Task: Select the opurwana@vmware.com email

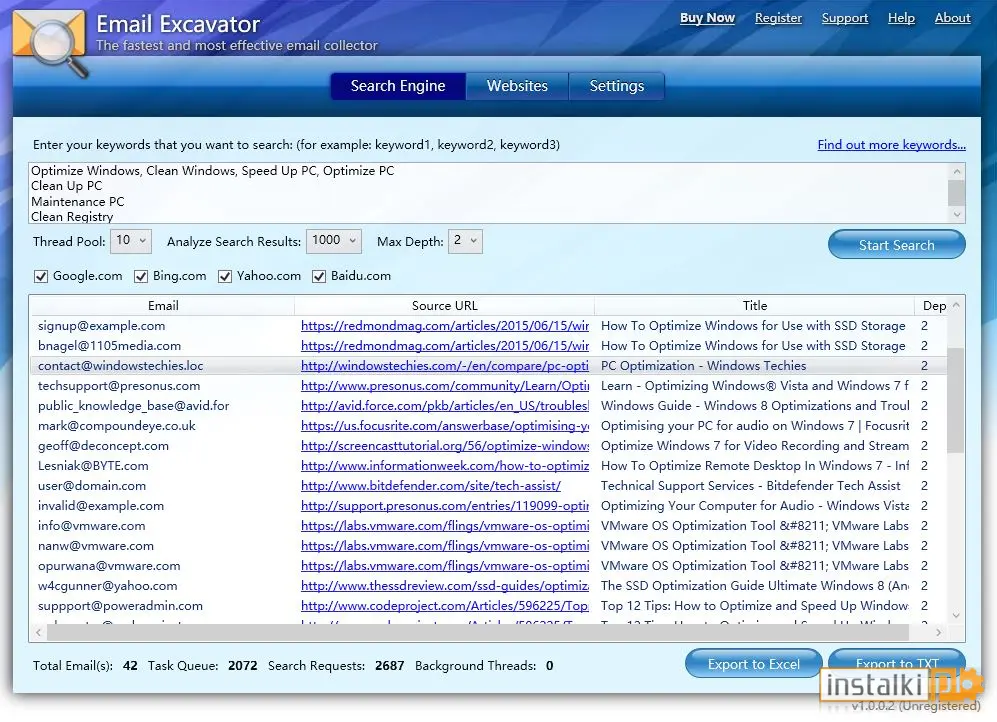Action: (109, 566)
